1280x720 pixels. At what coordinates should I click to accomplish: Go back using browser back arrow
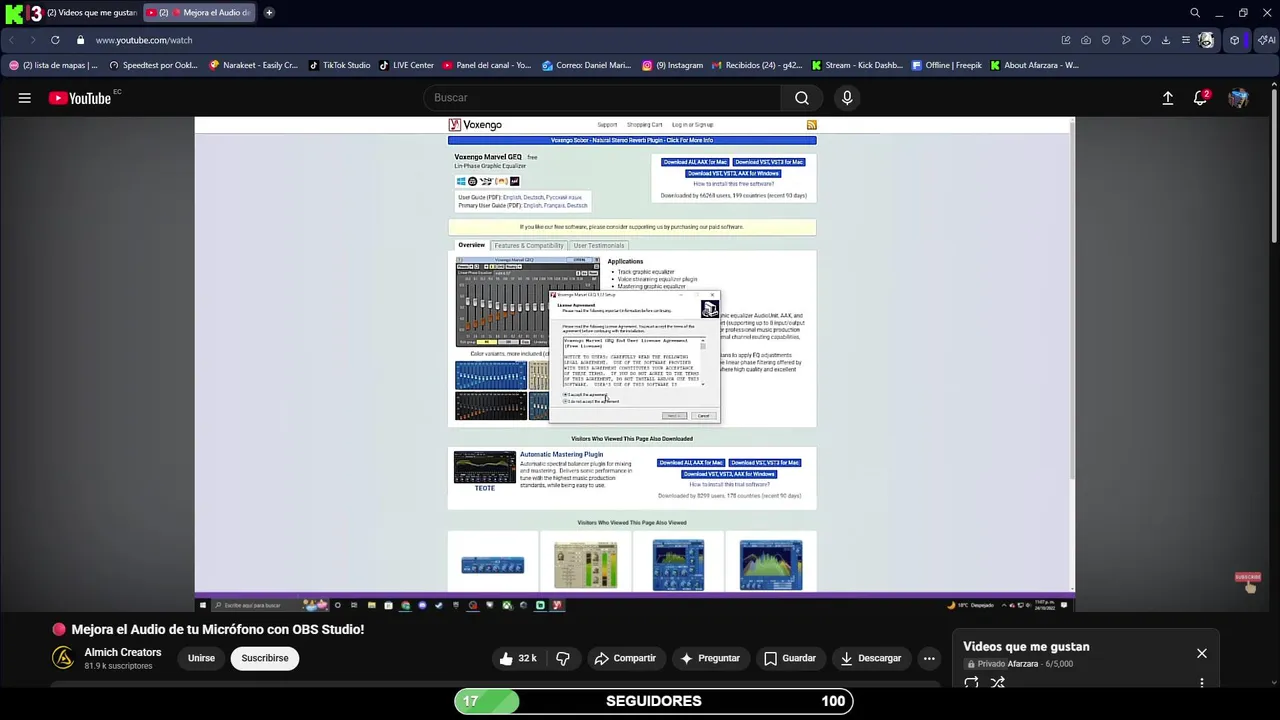[11, 40]
